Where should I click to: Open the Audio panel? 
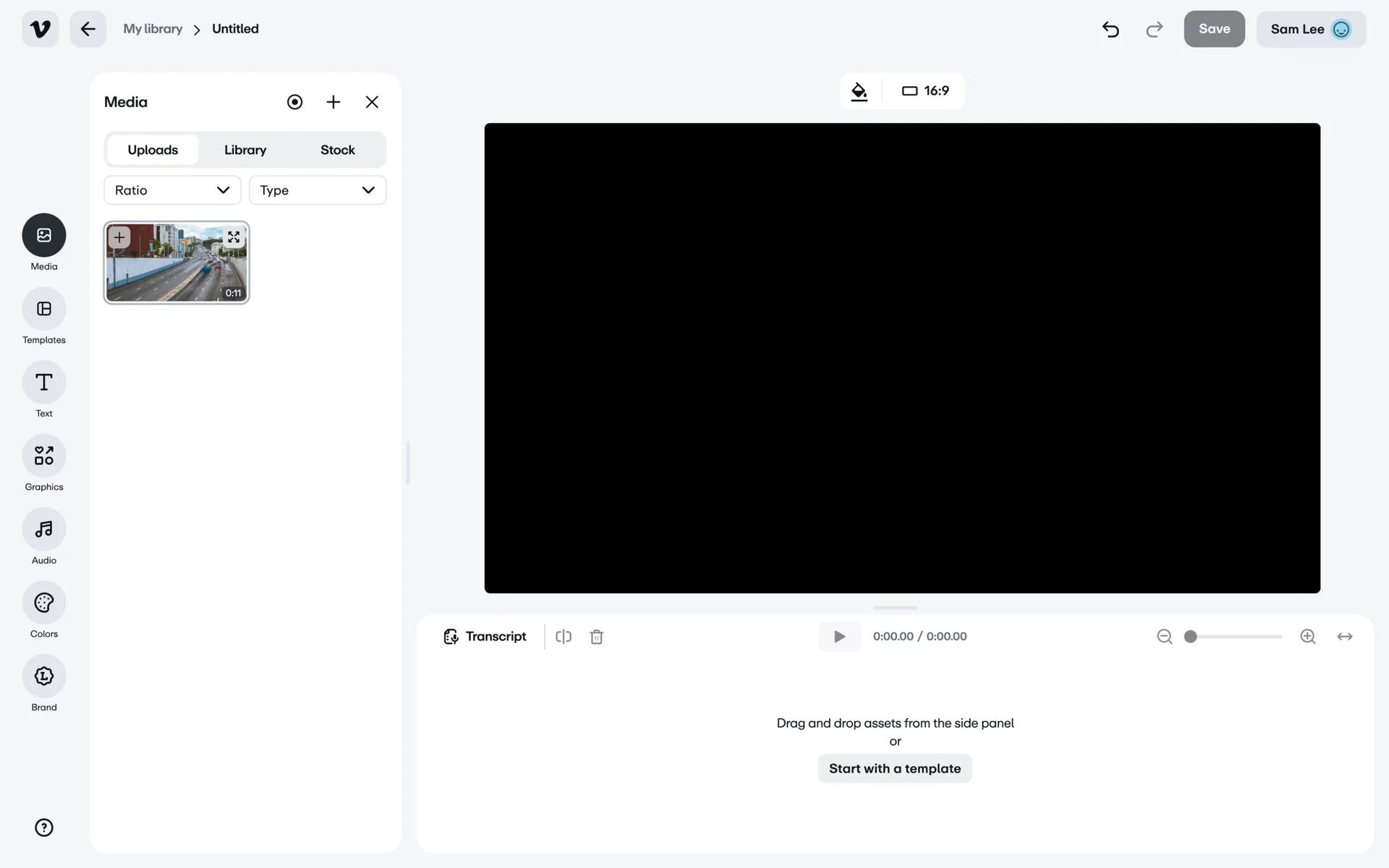click(x=43, y=529)
